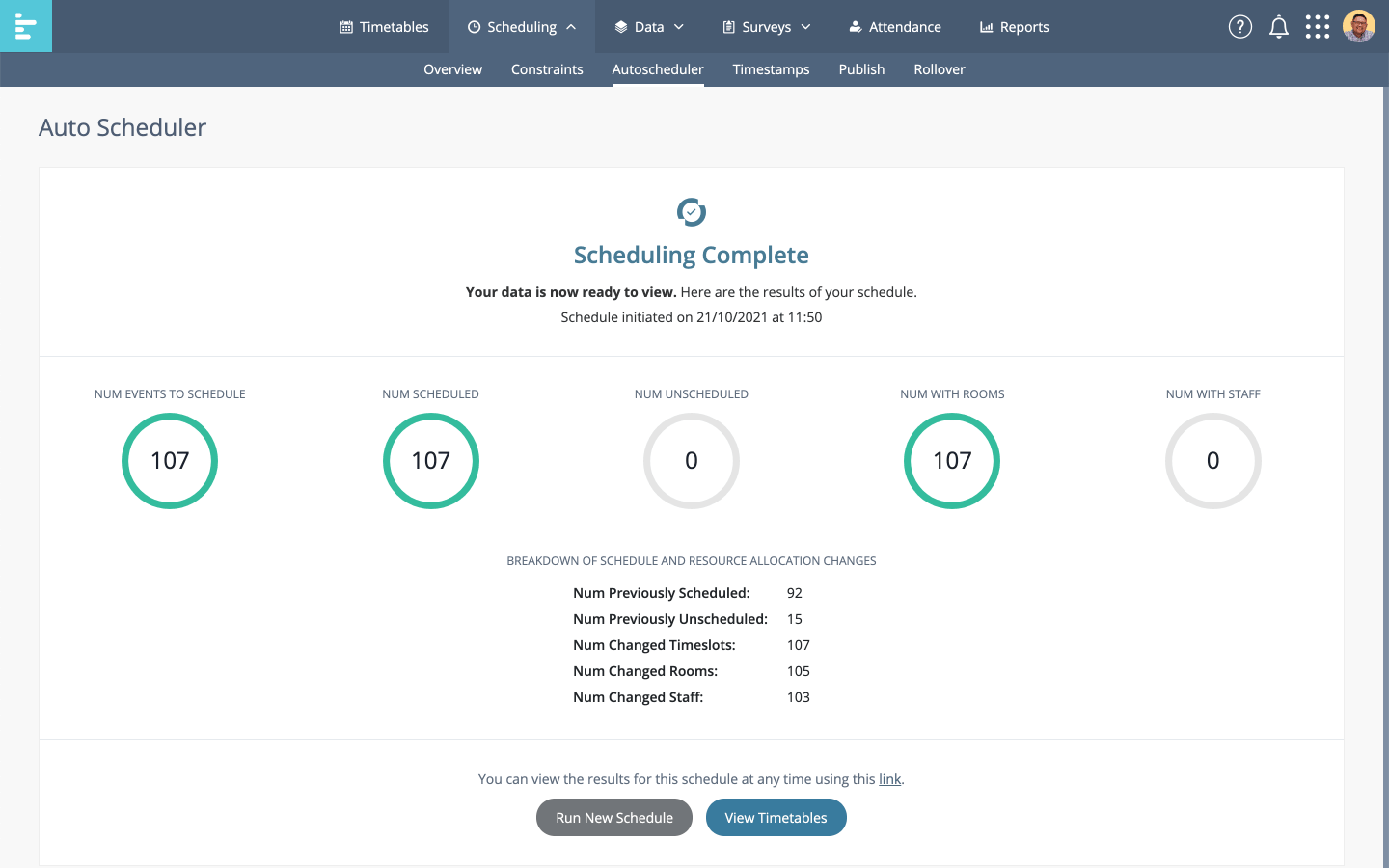Check notifications via the bell icon
This screenshot has height=868, width=1389.
pos(1279,26)
